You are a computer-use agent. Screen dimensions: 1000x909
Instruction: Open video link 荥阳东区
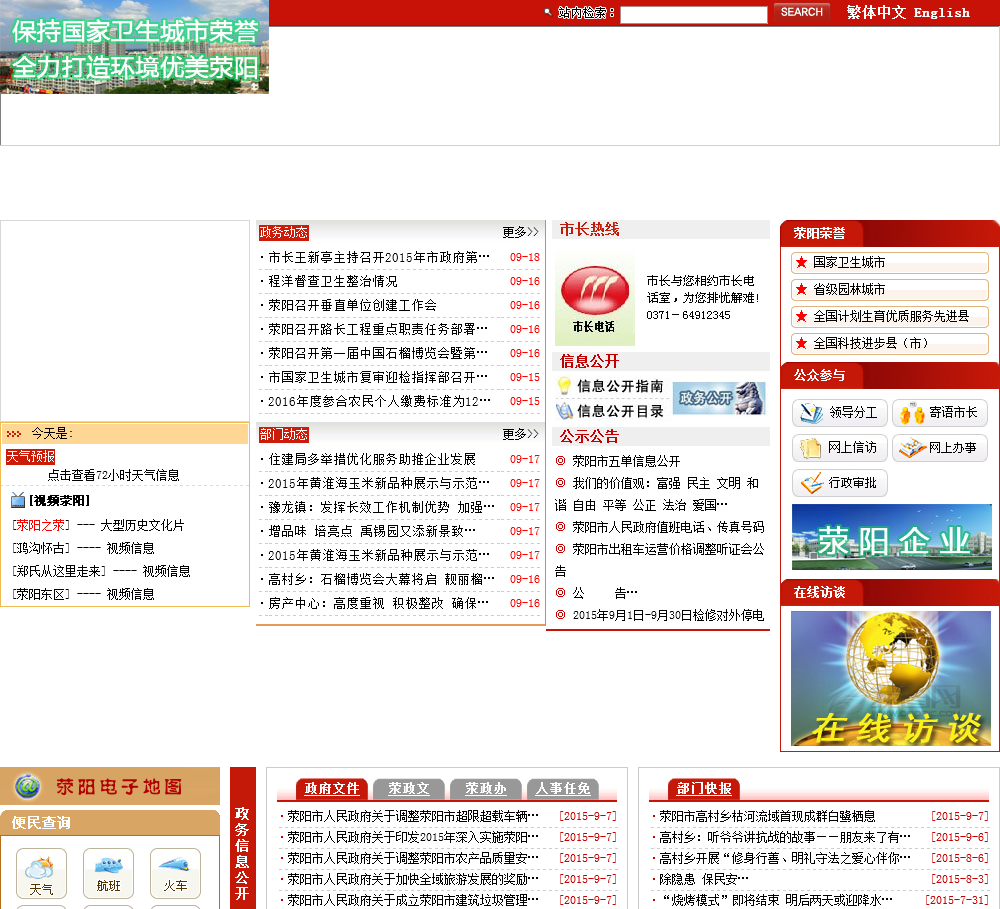click(x=41, y=594)
